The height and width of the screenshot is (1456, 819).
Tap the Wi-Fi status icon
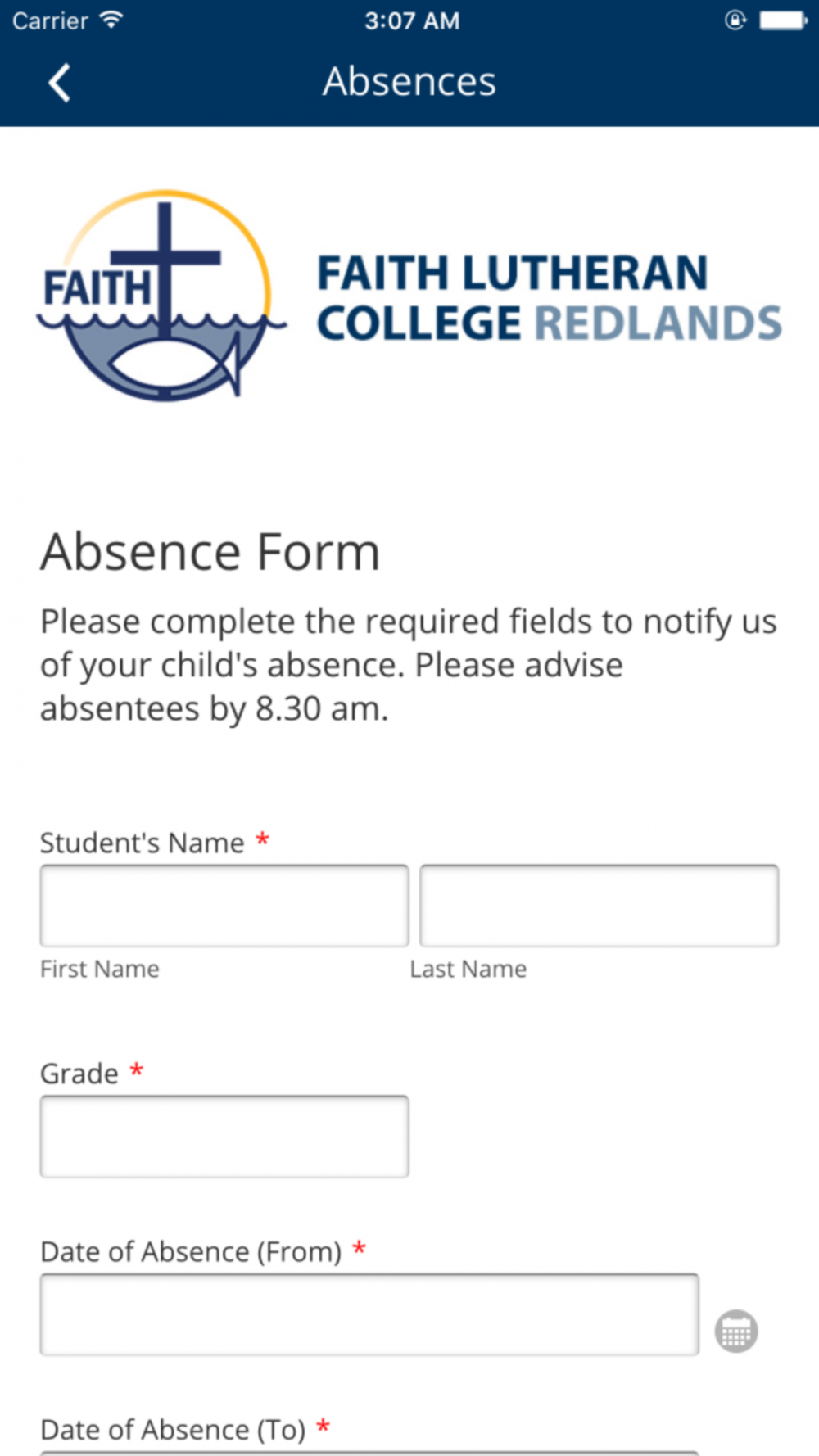[x=111, y=20]
